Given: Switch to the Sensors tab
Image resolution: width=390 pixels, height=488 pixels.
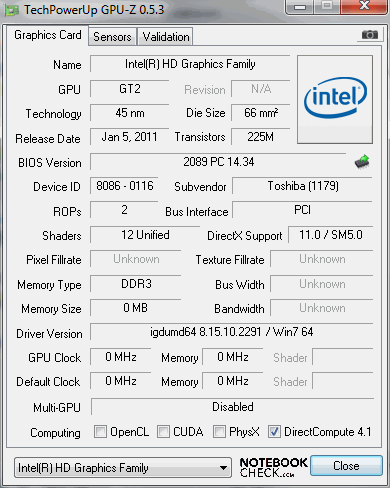Looking at the screenshot, I should (x=112, y=37).
